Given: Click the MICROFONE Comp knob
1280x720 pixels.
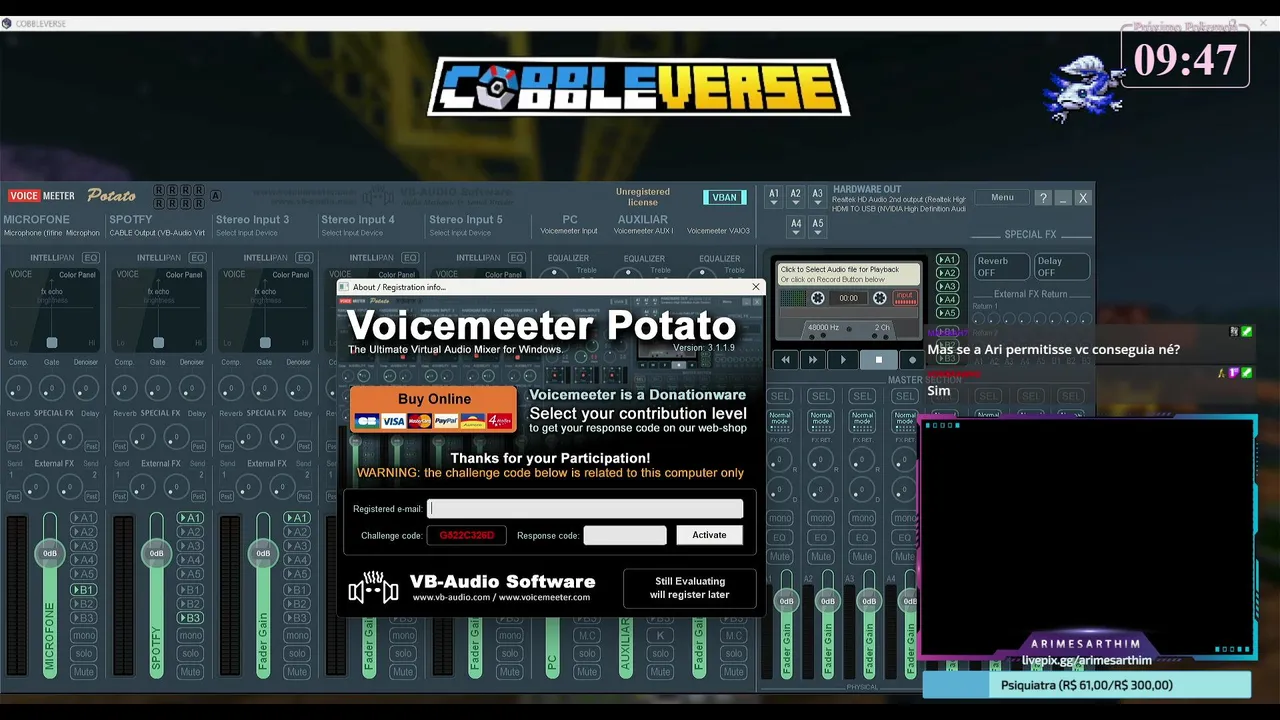Looking at the screenshot, I should 17,388.
